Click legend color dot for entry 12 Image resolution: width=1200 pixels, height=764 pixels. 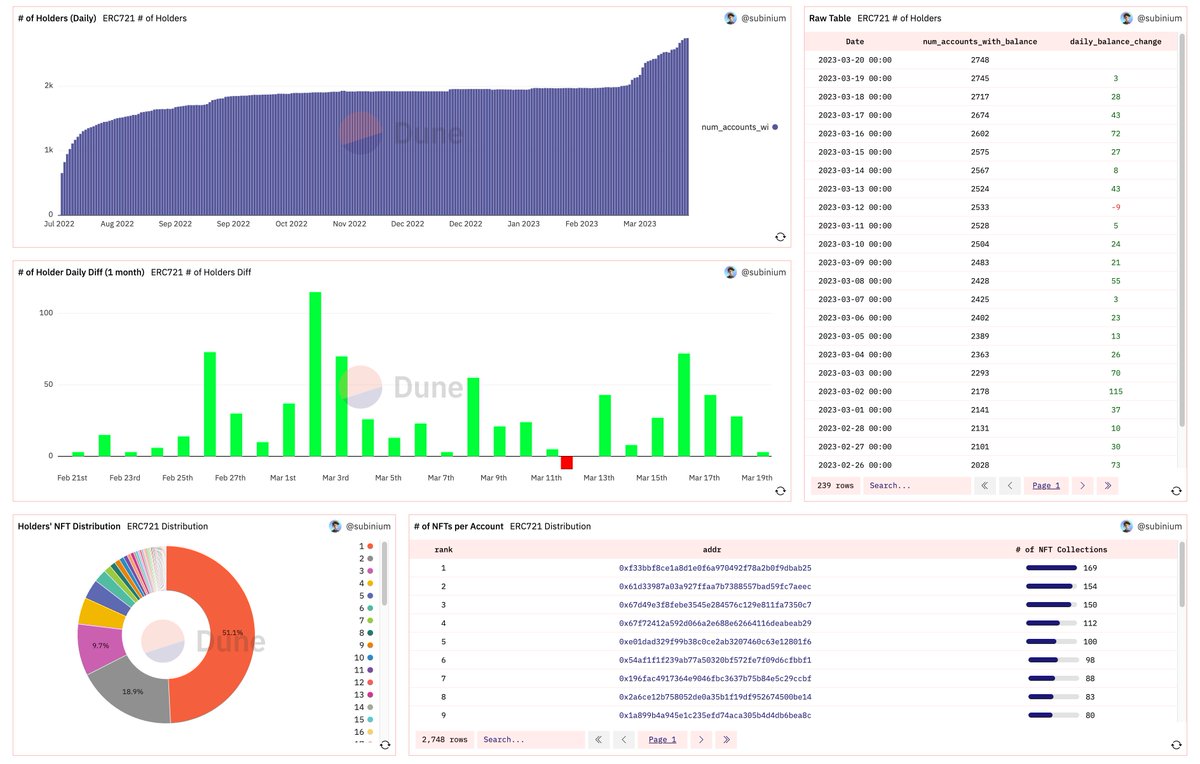coord(371,682)
